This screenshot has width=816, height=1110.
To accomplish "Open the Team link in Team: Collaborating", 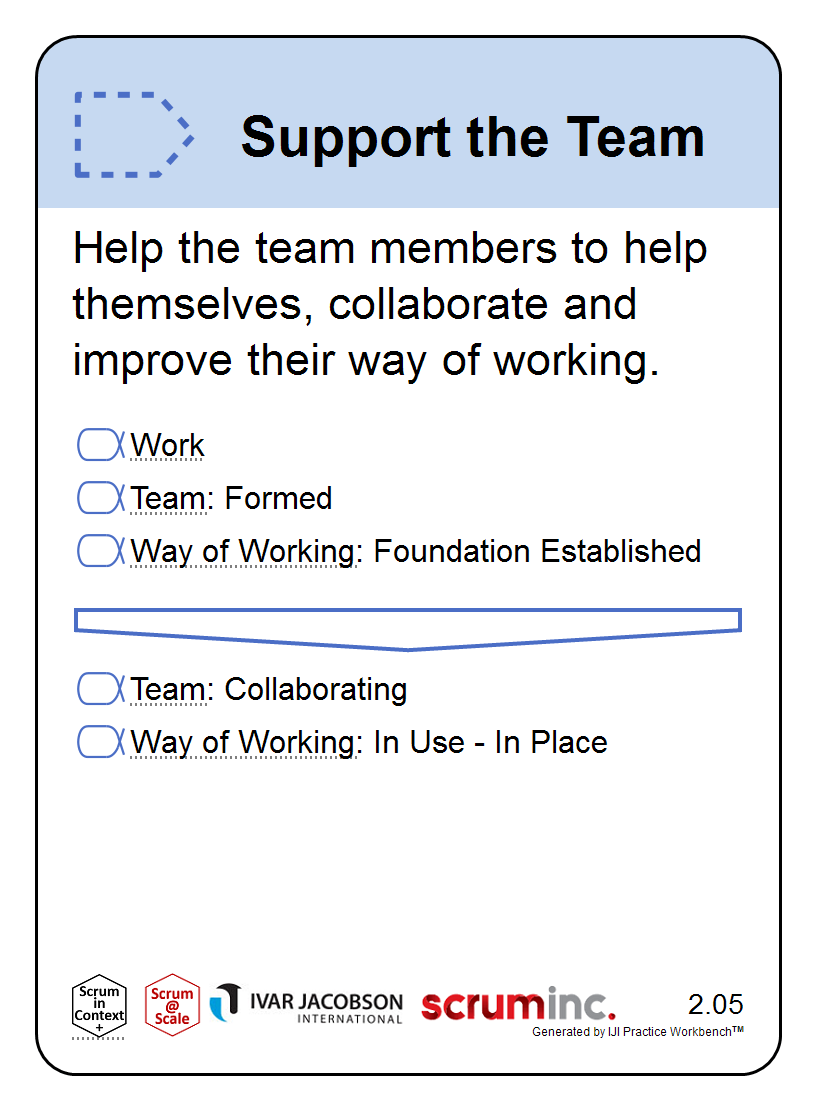I will [x=168, y=690].
